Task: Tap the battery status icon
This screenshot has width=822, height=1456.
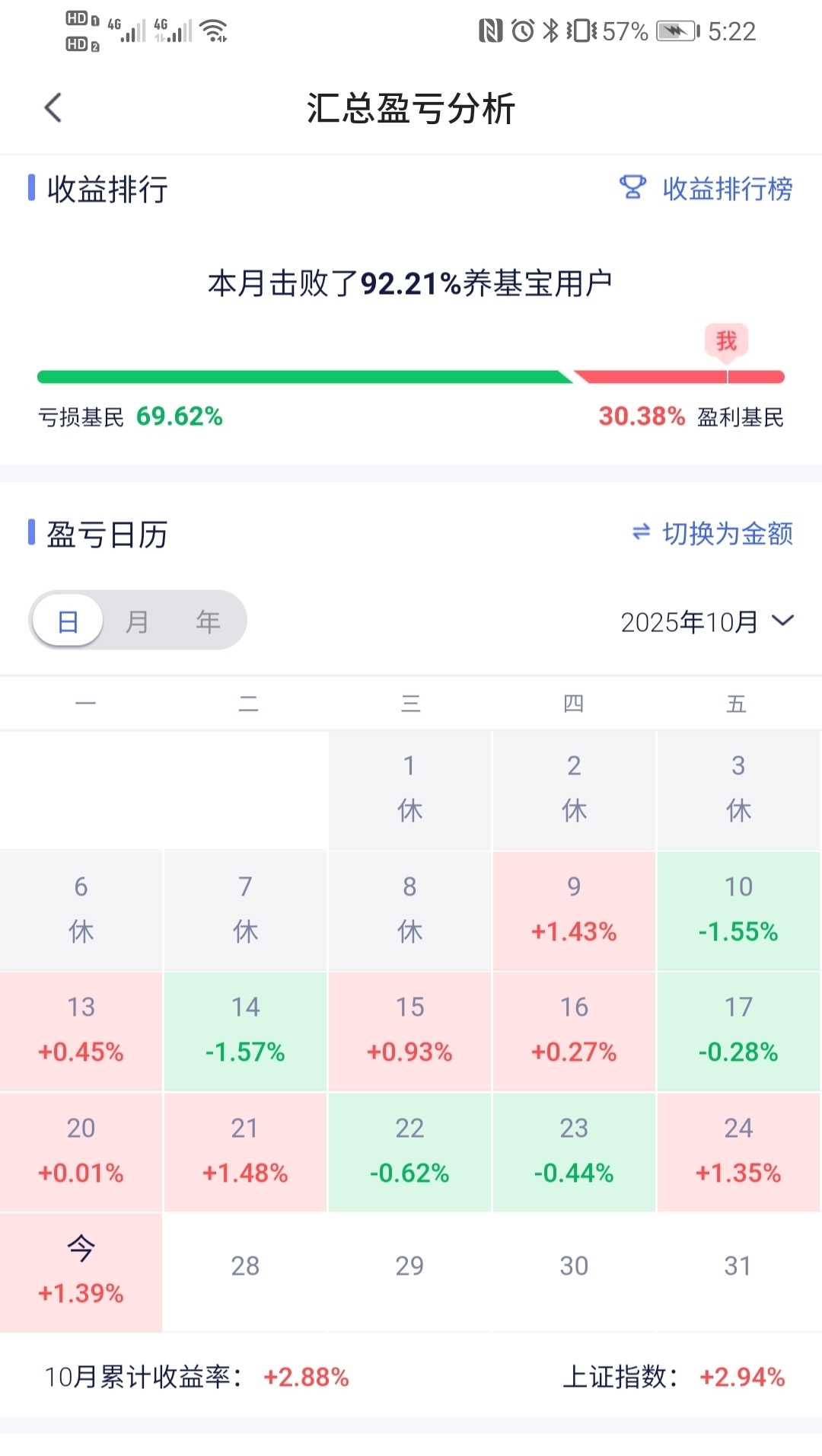Action: pos(677,31)
